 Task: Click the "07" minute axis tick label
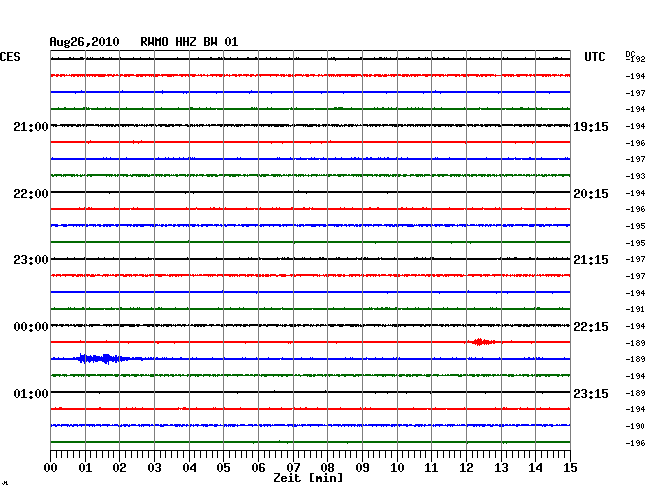[x=293, y=467]
